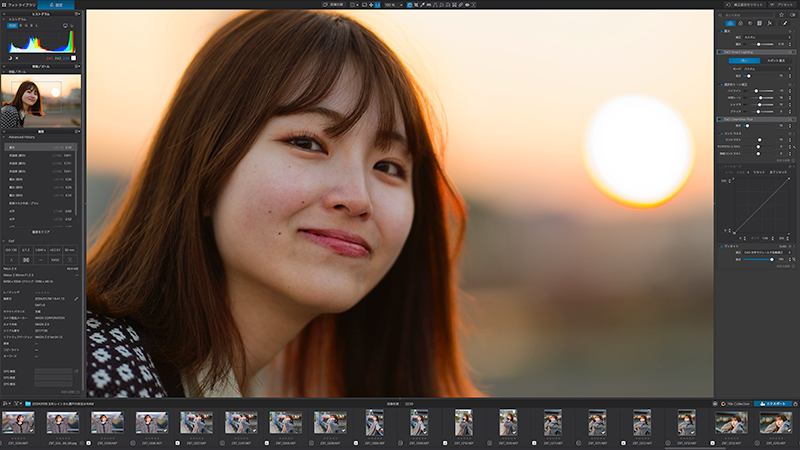Toggle DxO ClearView Plus on or off
This screenshot has height=450, width=800.
pyautogui.click(x=720, y=119)
